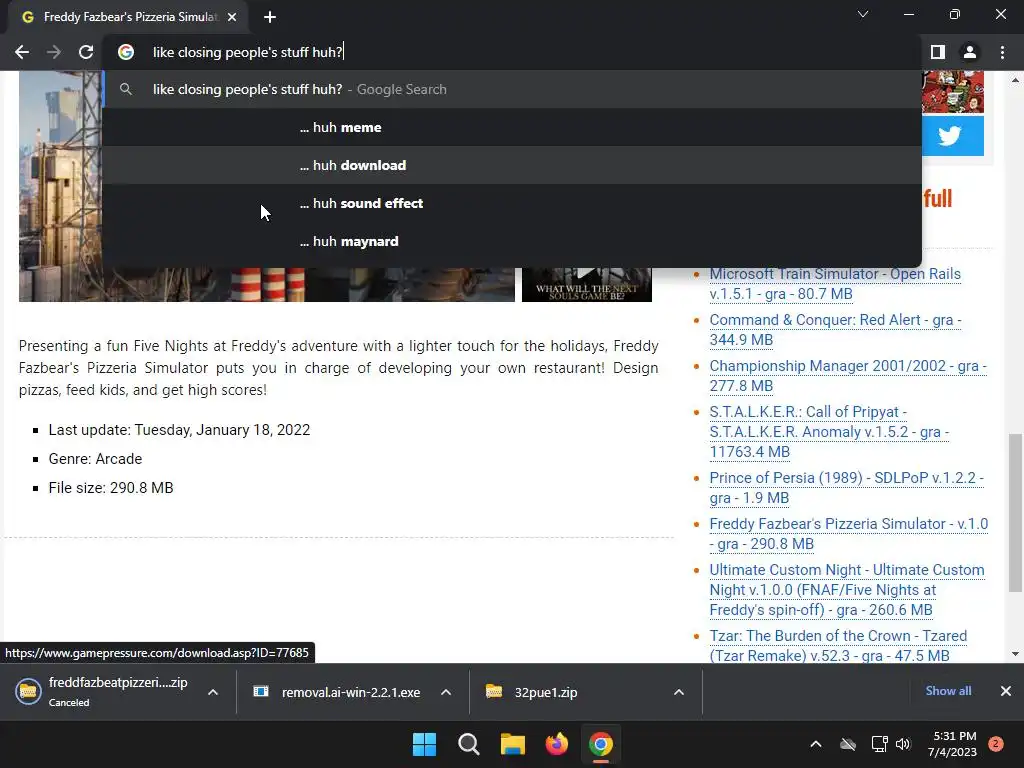Click the Google icon in address bar

126,52
